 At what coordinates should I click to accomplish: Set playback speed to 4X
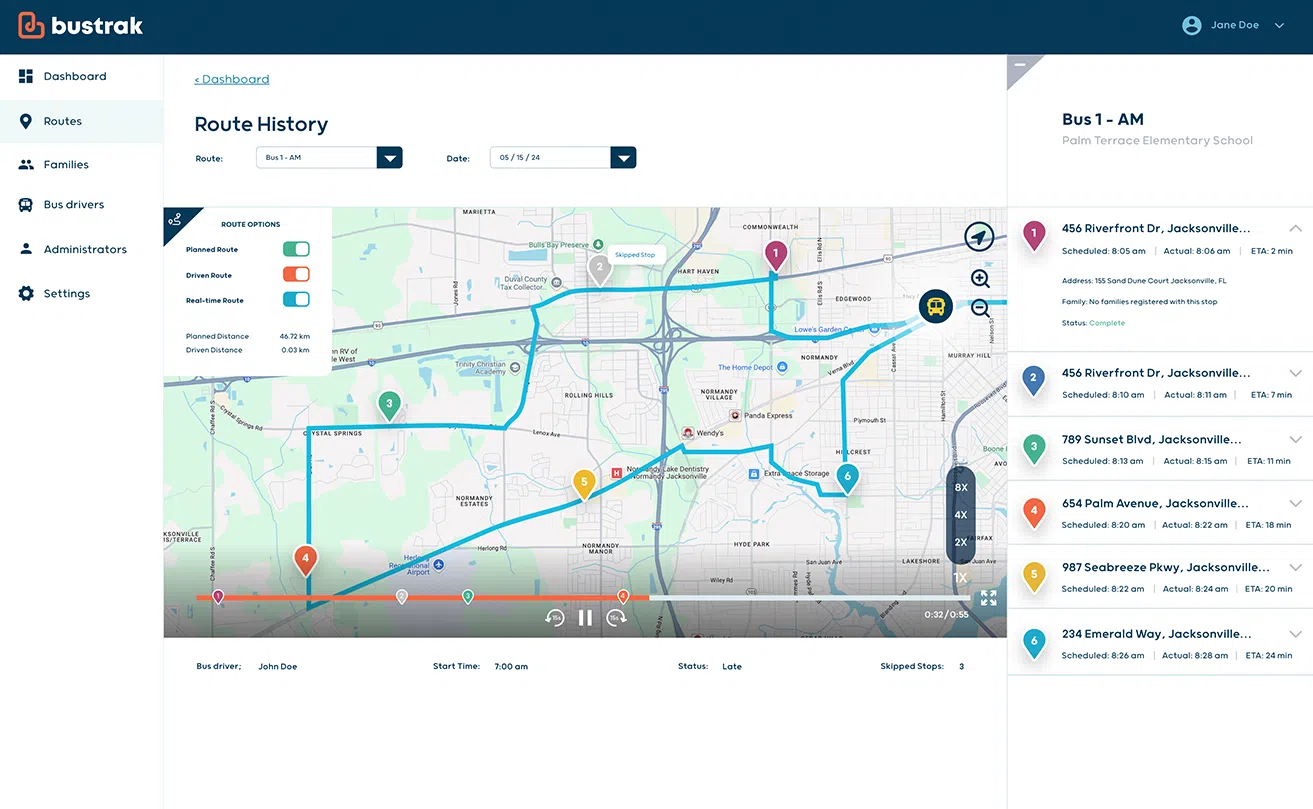(x=961, y=515)
